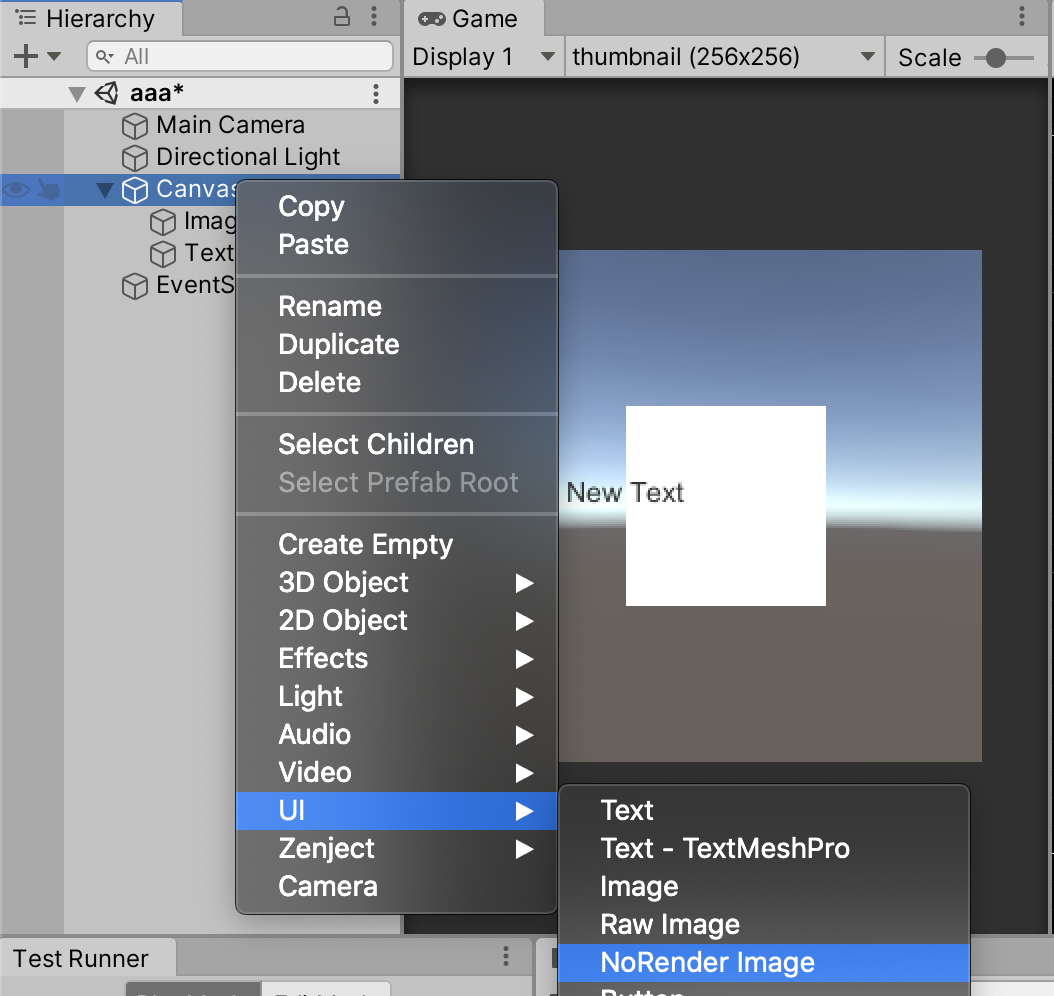Collapse the aaa scene foldout
The image size is (1054, 996).
77,94
